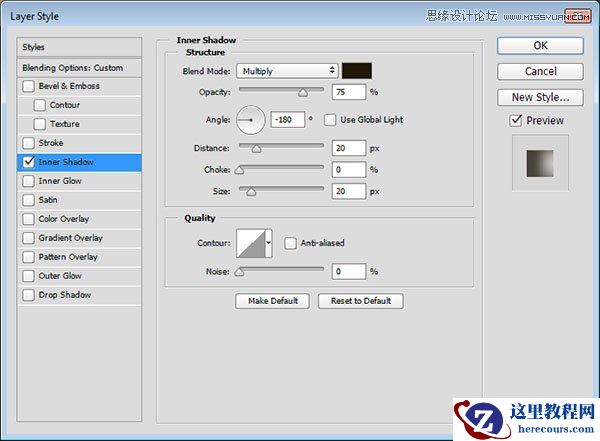Enable the Pattern Overlay checkbox
Viewport: 600px width, 441px height.
click(28, 257)
